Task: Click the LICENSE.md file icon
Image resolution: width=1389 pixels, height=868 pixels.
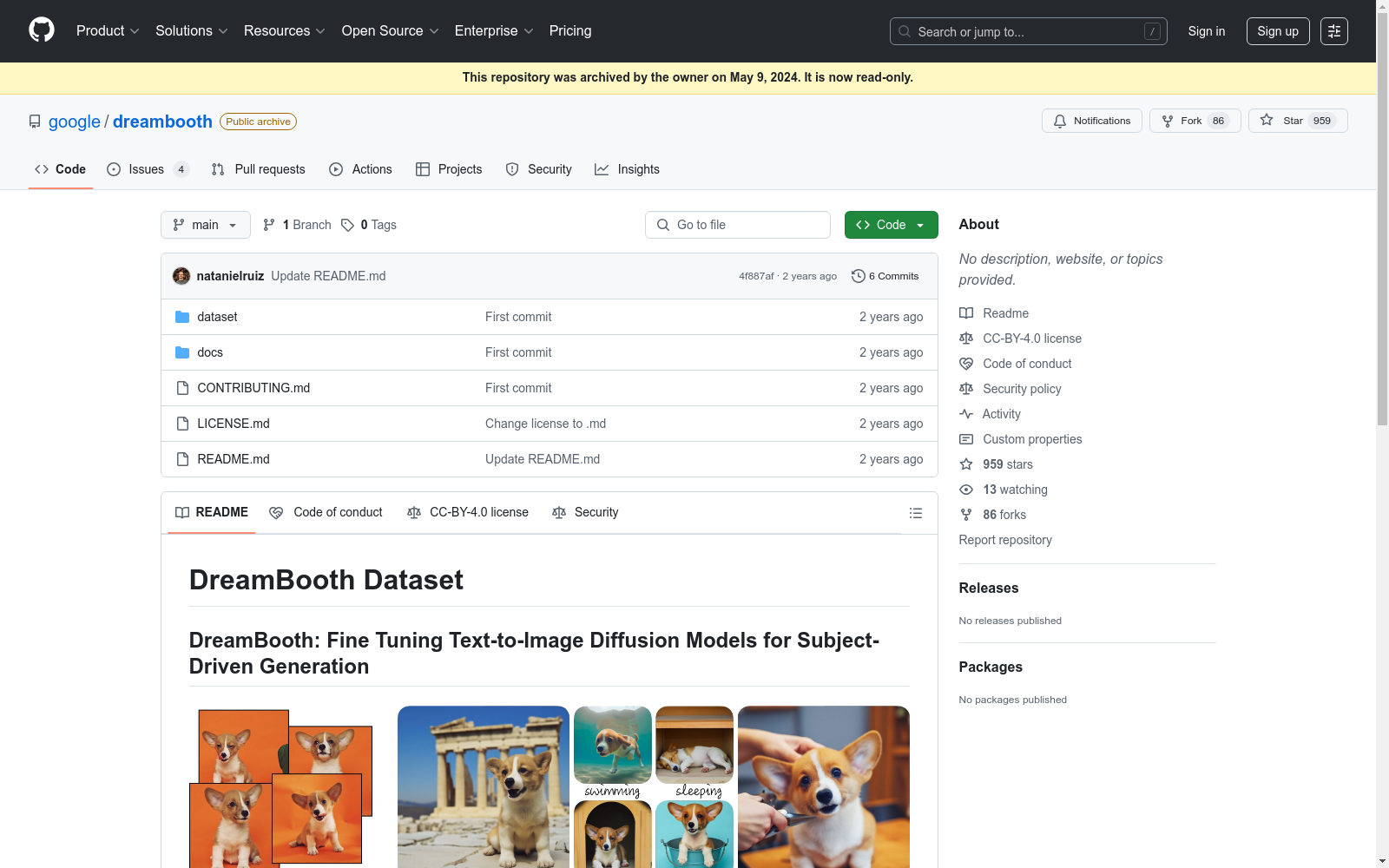Action: [x=182, y=424]
